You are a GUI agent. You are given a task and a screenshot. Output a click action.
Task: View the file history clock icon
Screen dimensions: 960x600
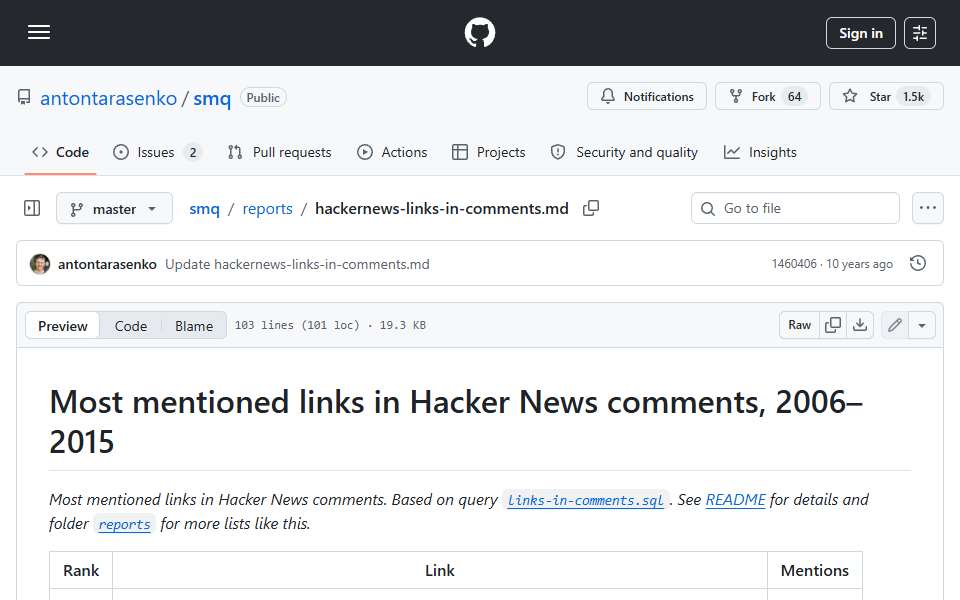918,264
